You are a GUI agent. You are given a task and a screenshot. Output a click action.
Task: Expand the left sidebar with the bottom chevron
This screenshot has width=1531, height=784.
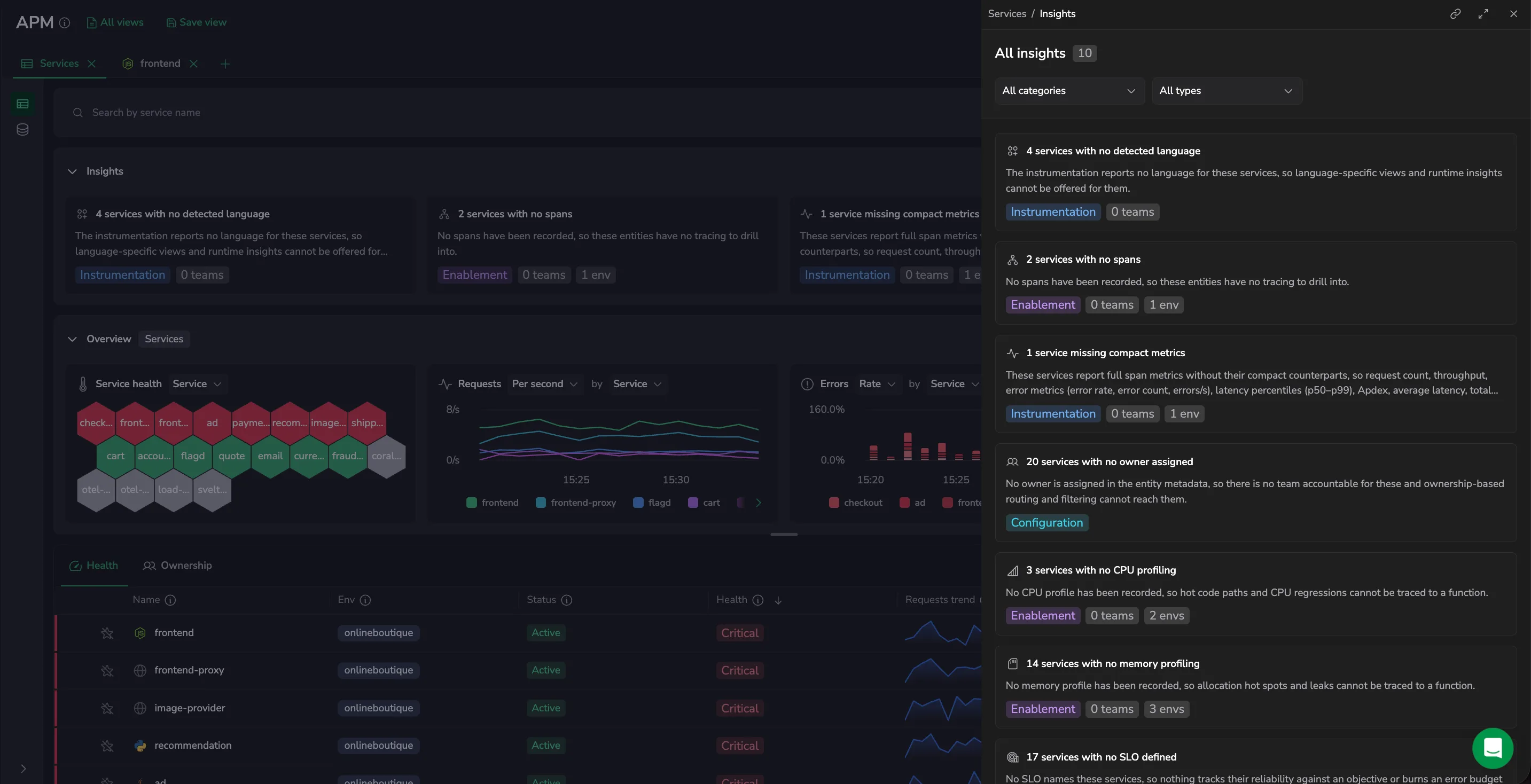tap(23, 768)
